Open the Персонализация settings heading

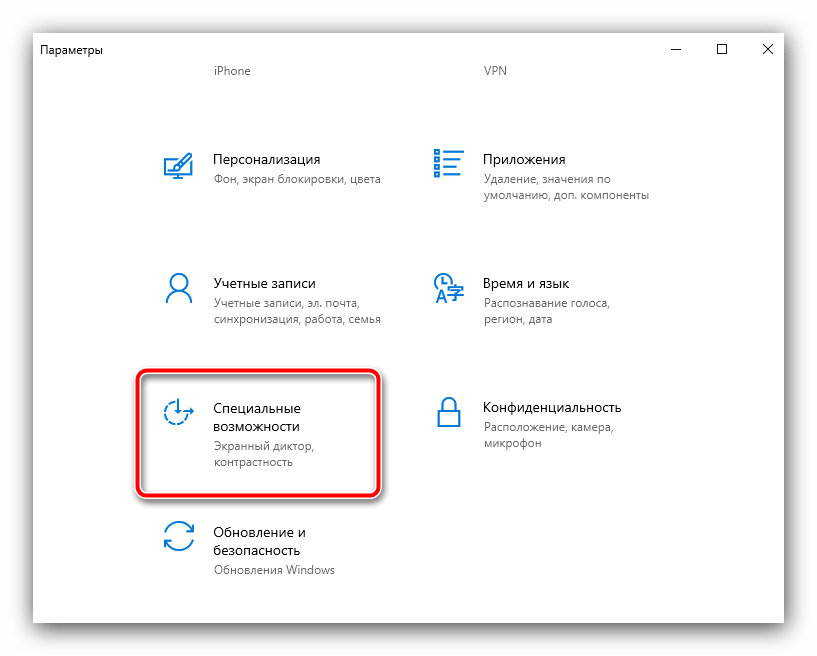coord(266,159)
